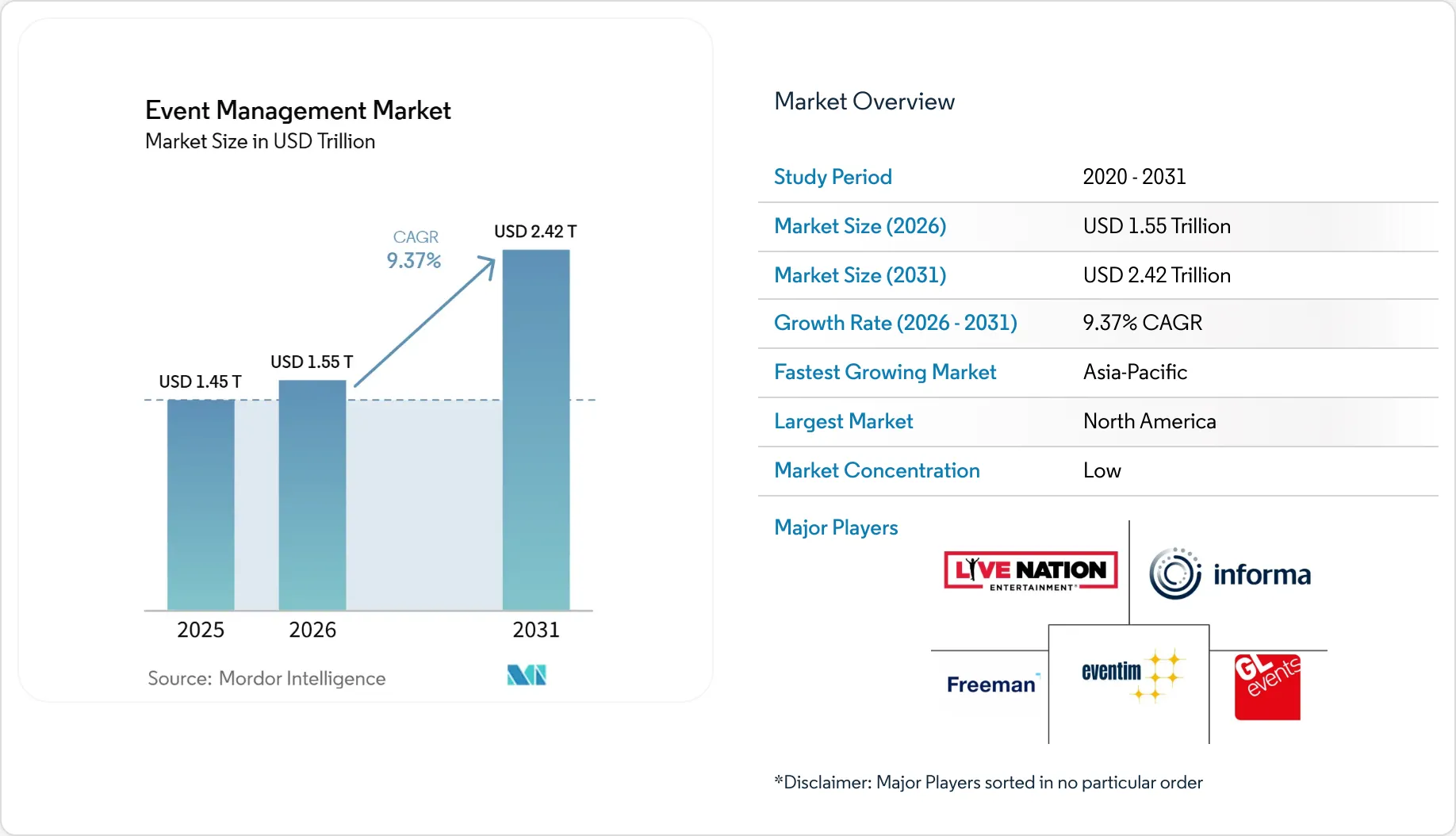Click the '9.37% CAGR' value
Viewport: 1456px width, 836px height.
point(1143,323)
